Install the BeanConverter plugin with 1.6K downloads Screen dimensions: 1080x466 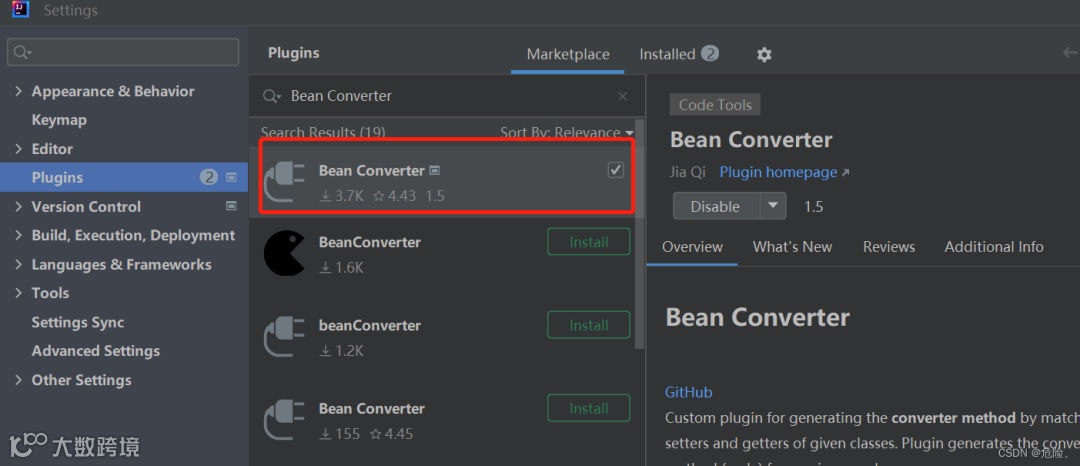(x=588, y=242)
